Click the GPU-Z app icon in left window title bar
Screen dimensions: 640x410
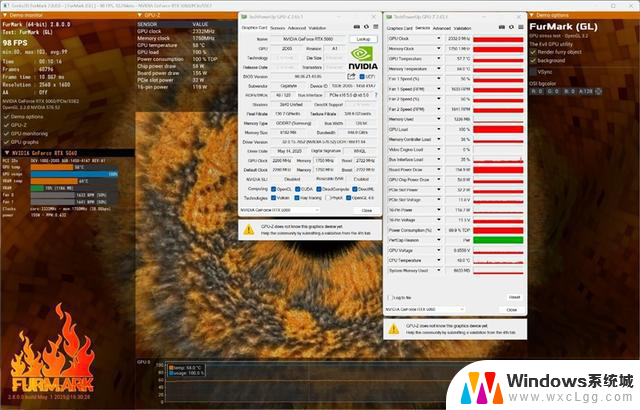(x=244, y=17)
